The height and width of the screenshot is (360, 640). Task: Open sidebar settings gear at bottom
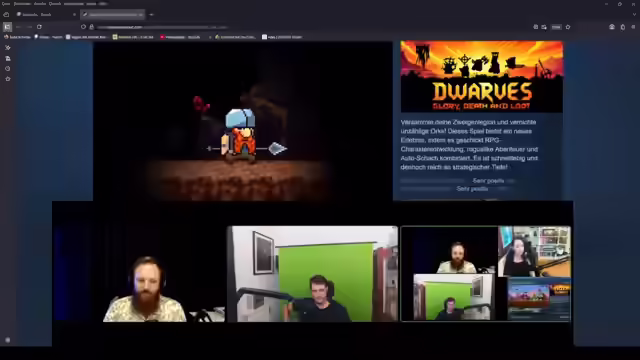(x=8, y=340)
